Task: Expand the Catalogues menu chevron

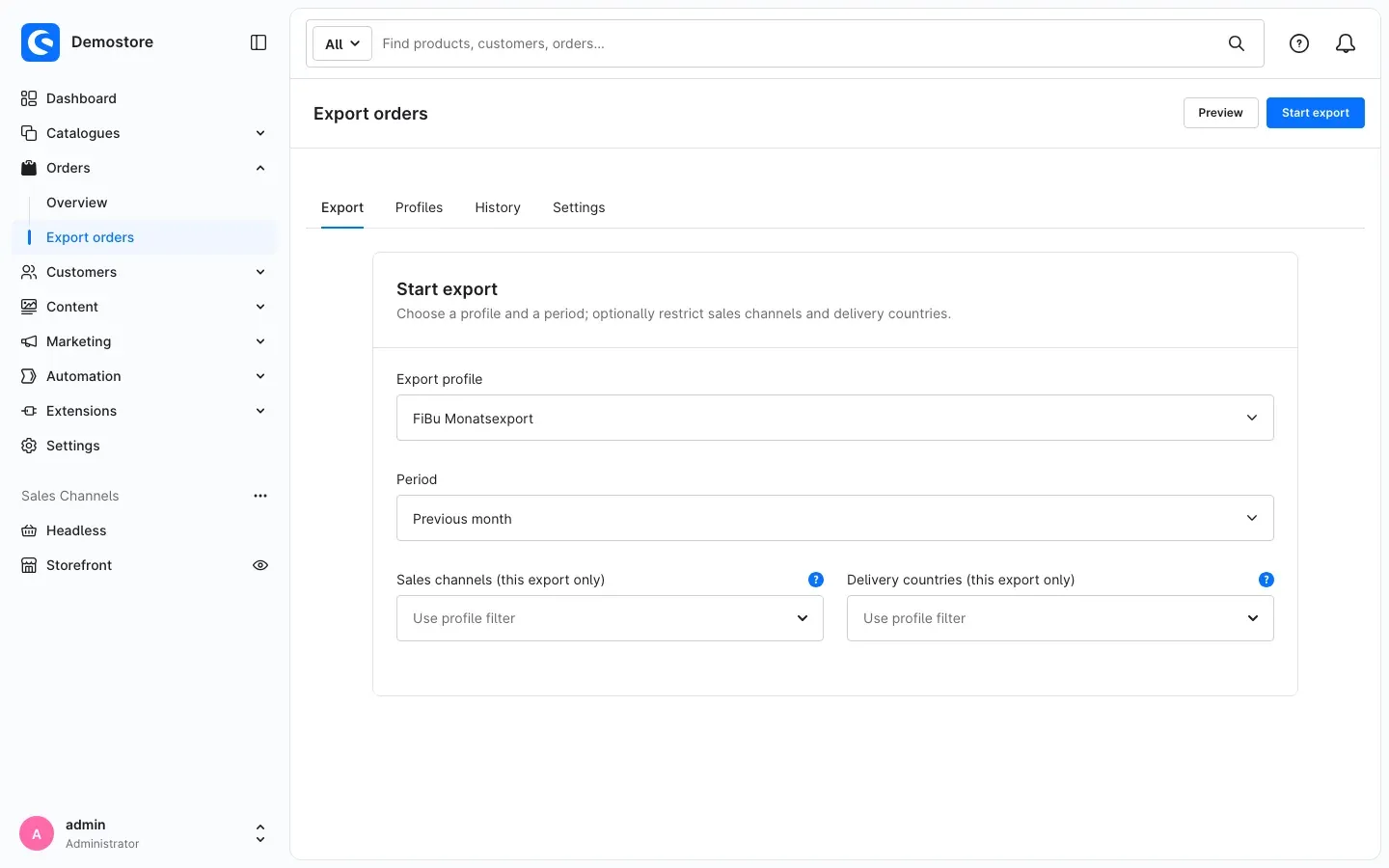Action: (260, 133)
